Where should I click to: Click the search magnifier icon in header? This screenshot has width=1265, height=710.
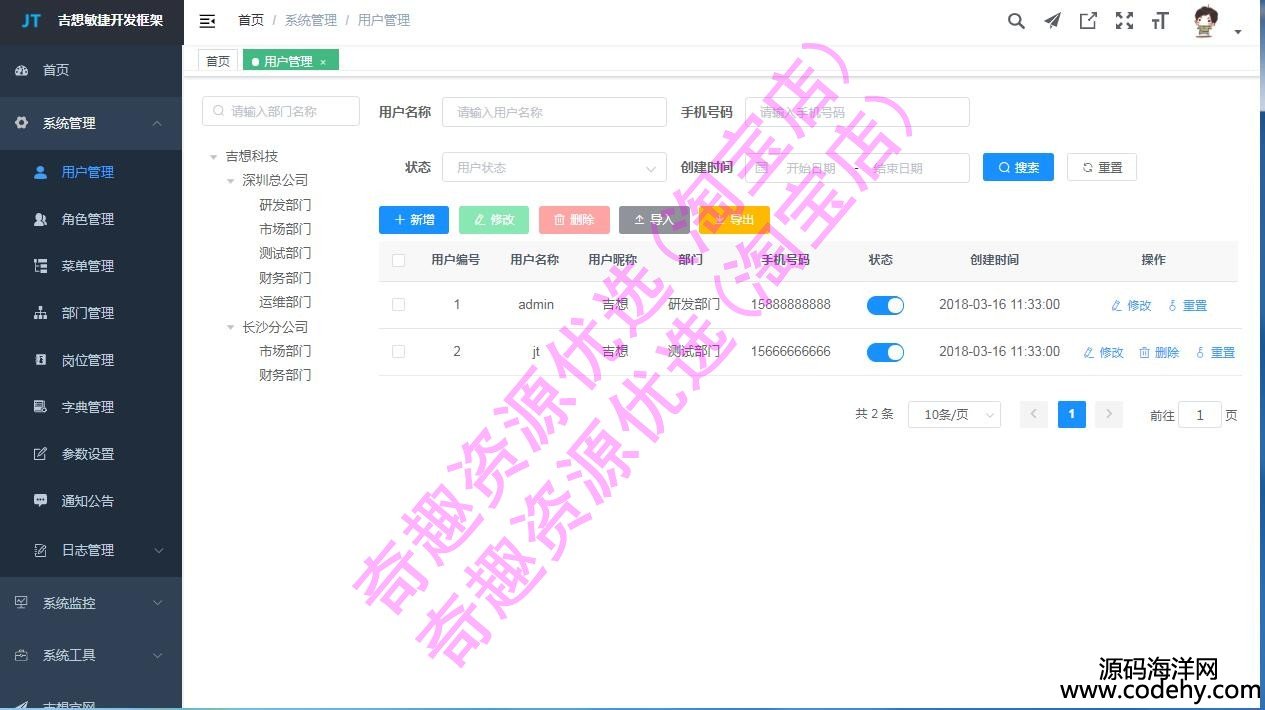point(1016,21)
